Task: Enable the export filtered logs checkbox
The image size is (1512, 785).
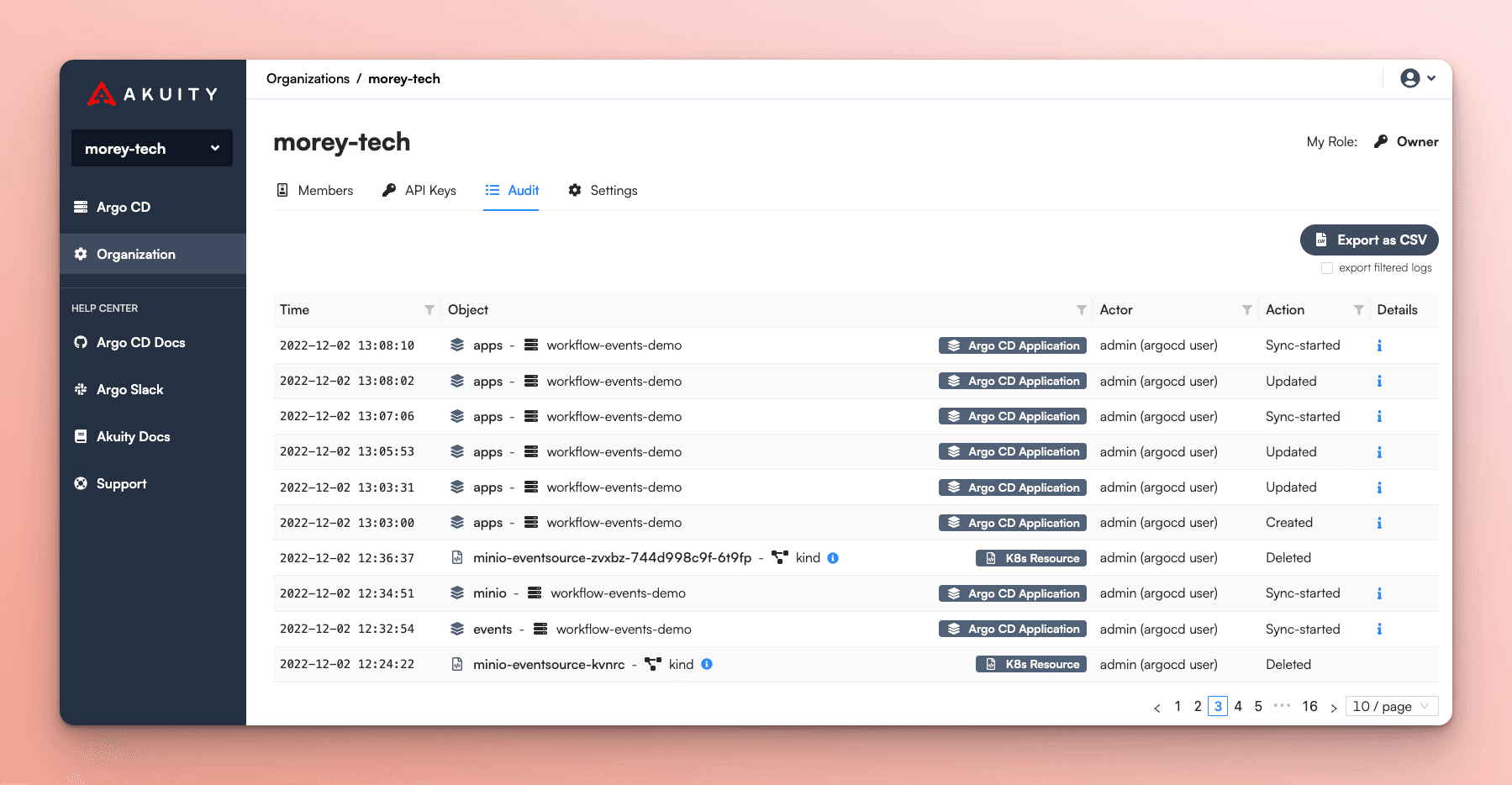Action: [x=1327, y=267]
